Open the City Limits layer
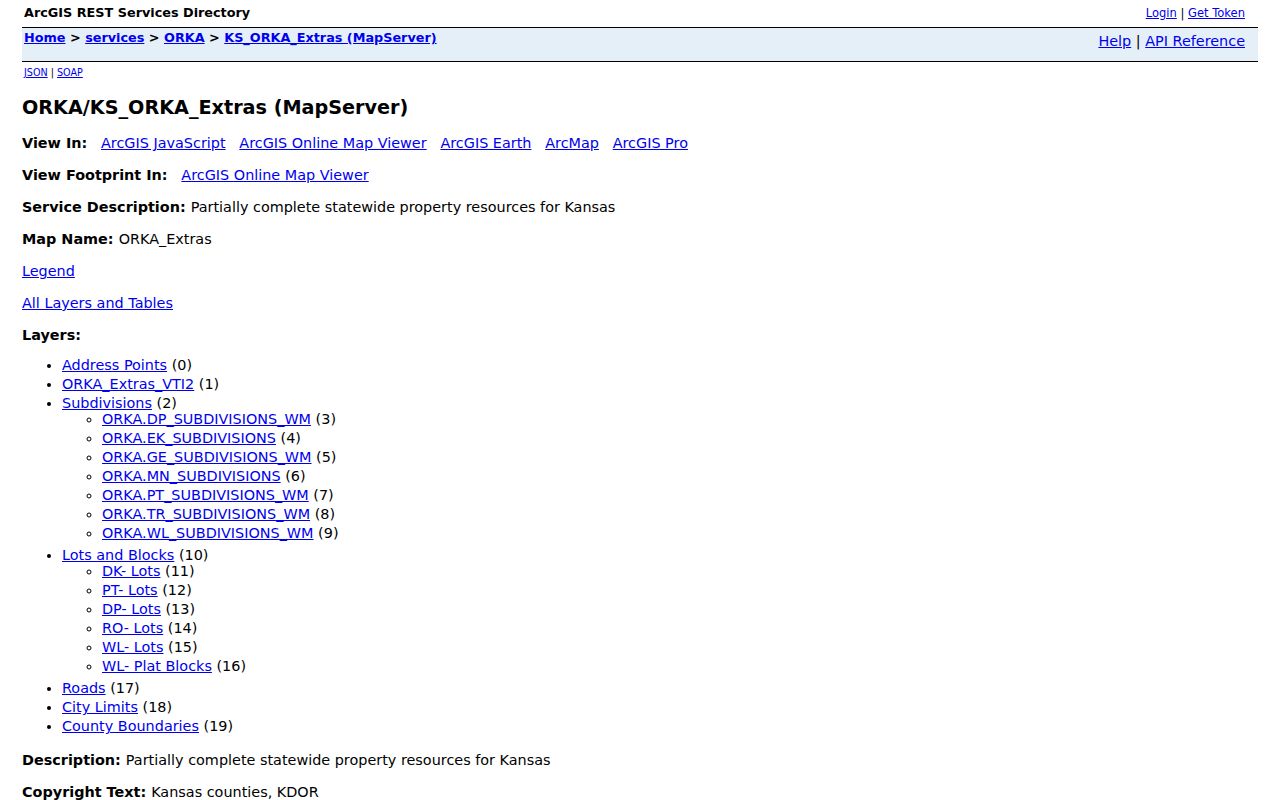 [x=100, y=707]
